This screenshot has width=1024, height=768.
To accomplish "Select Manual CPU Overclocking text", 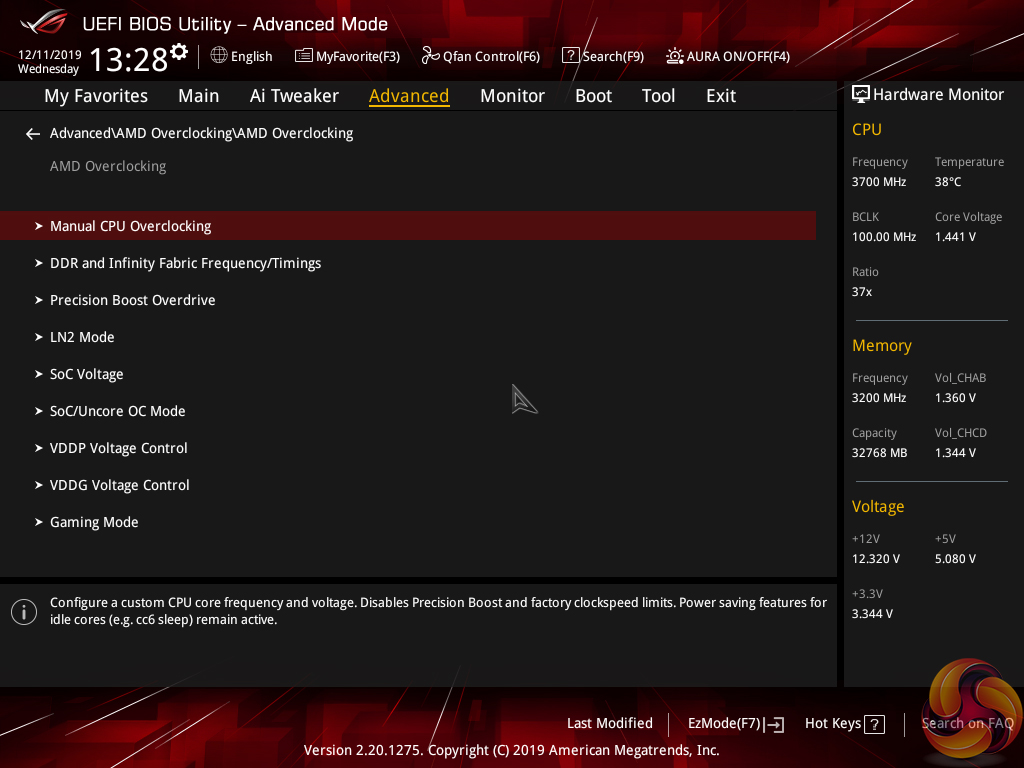I will click(x=131, y=226).
